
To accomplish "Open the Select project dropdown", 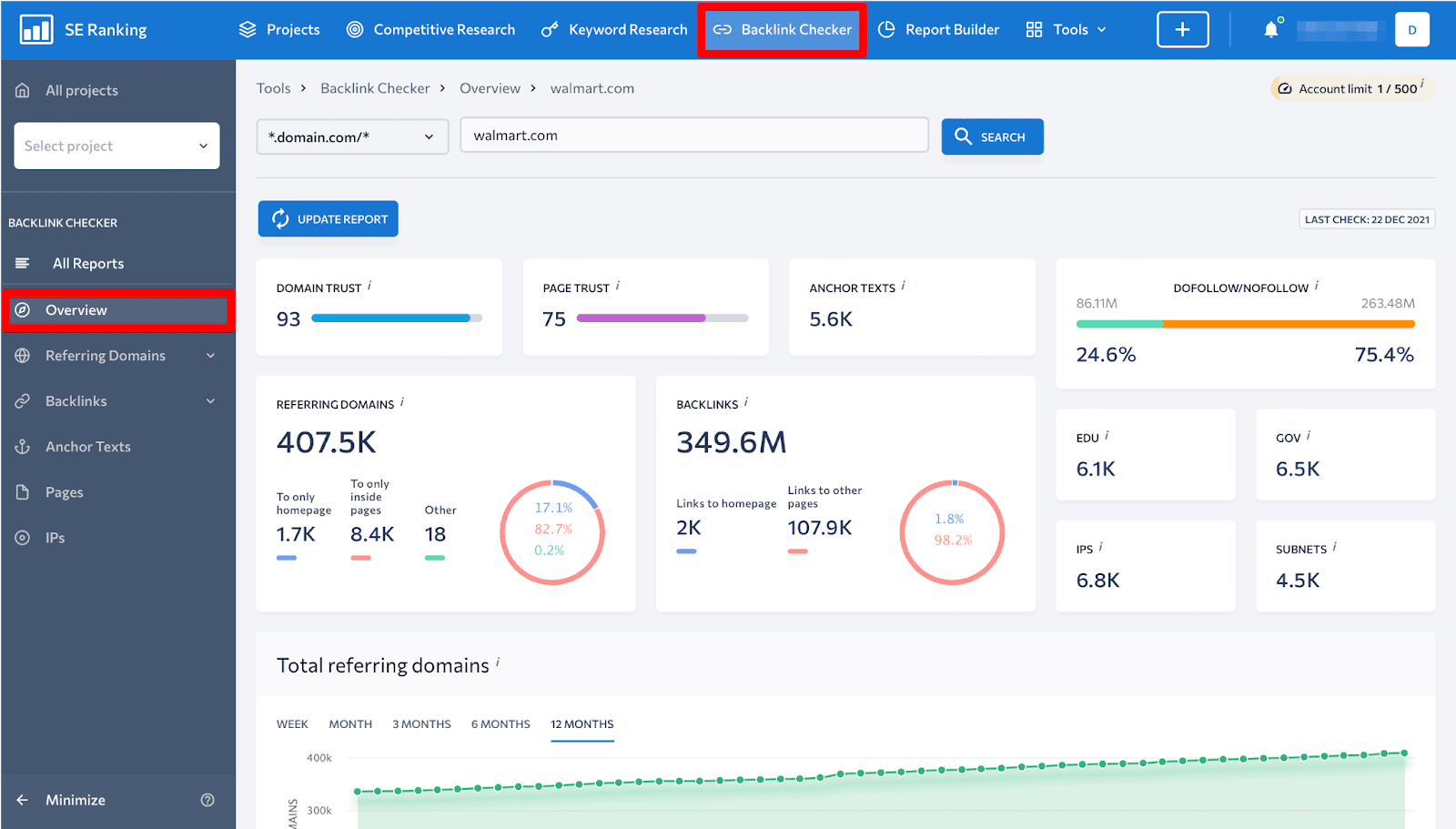I will pyautogui.click(x=116, y=146).
